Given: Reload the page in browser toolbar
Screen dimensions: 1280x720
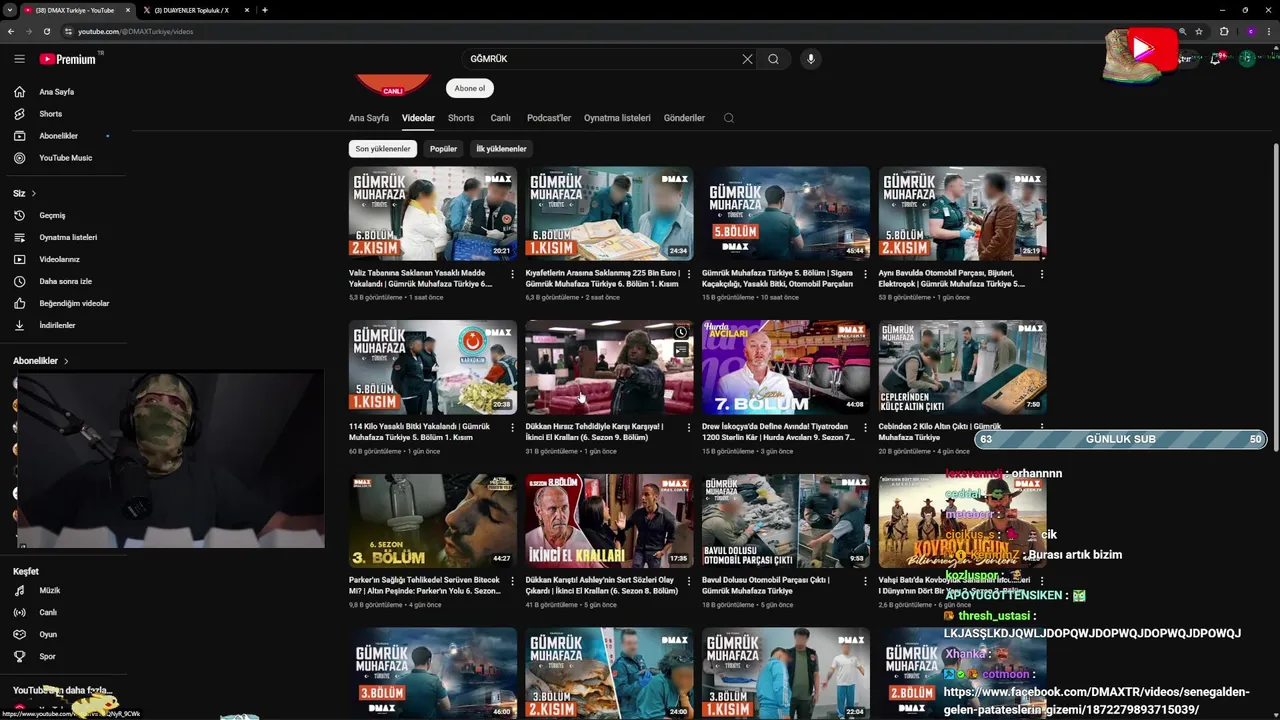Looking at the screenshot, I should click(x=46, y=31).
